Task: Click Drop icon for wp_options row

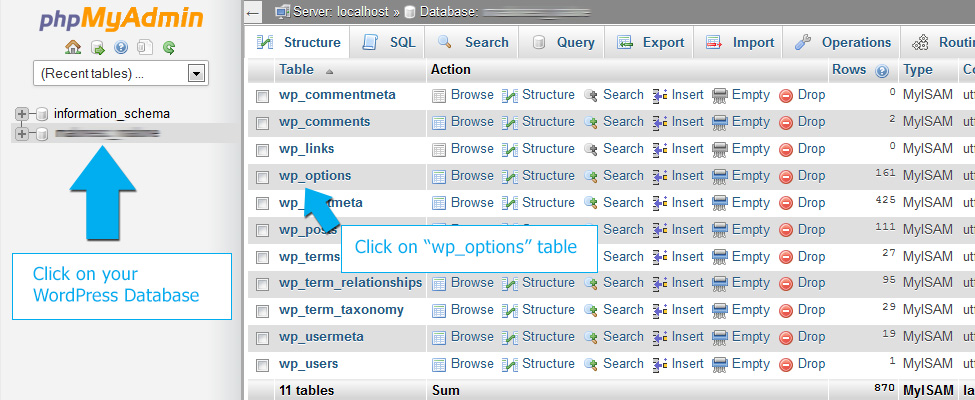Action: 786,177
